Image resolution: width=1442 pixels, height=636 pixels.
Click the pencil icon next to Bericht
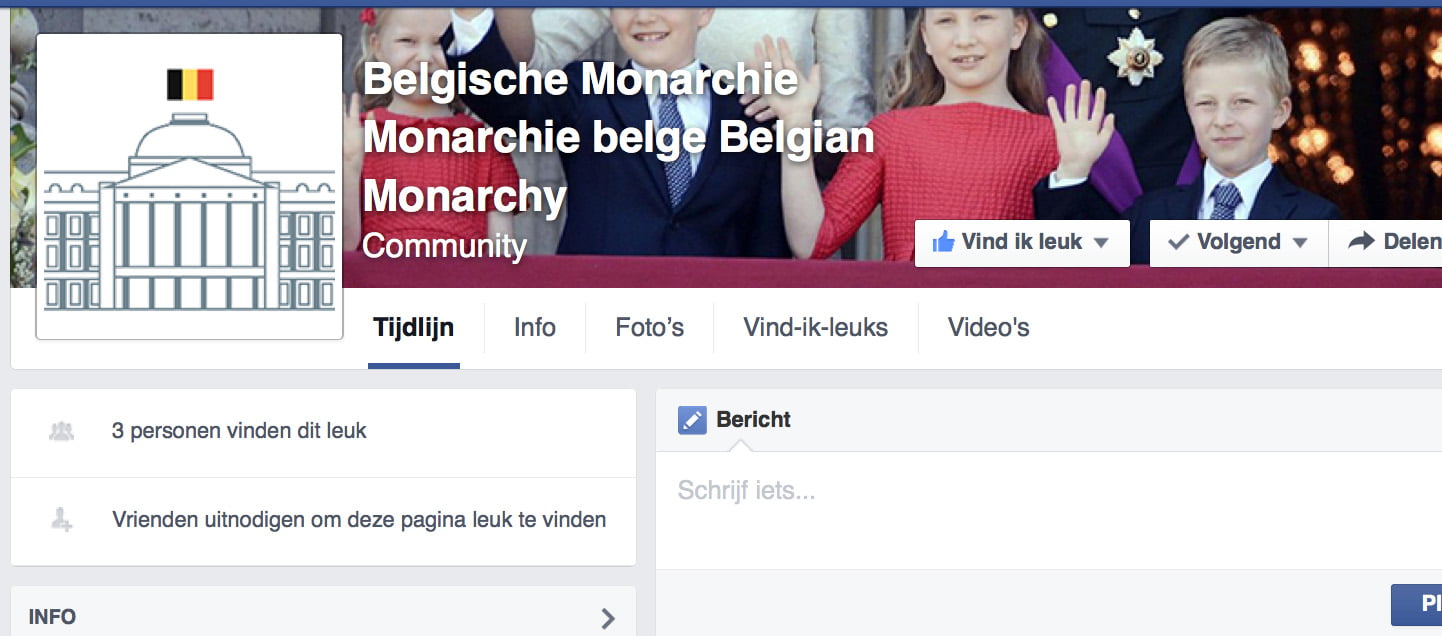pos(692,420)
